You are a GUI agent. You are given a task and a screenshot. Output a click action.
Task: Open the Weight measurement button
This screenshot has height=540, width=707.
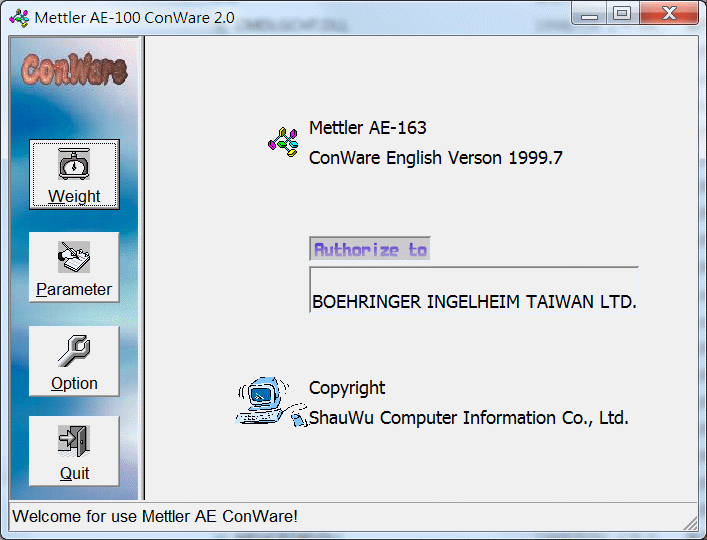74,174
